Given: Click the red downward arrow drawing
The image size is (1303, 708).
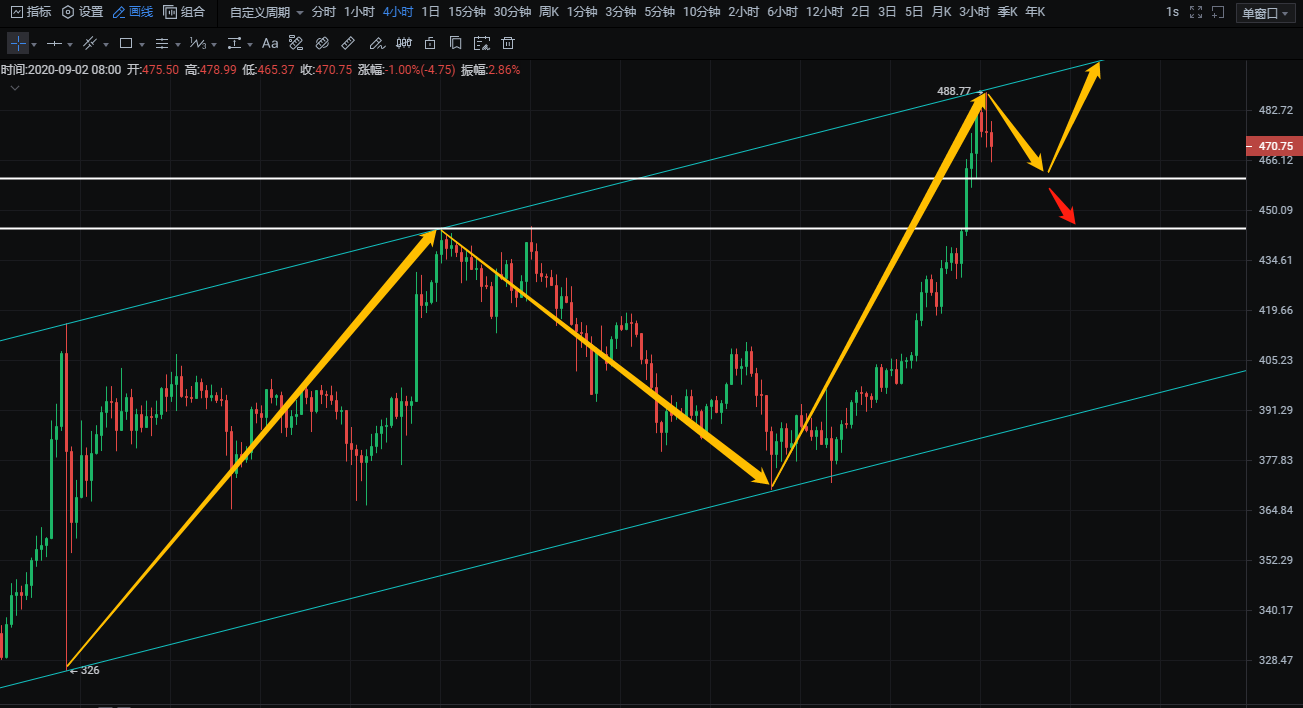Looking at the screenshot, I should click(1062, 205).
